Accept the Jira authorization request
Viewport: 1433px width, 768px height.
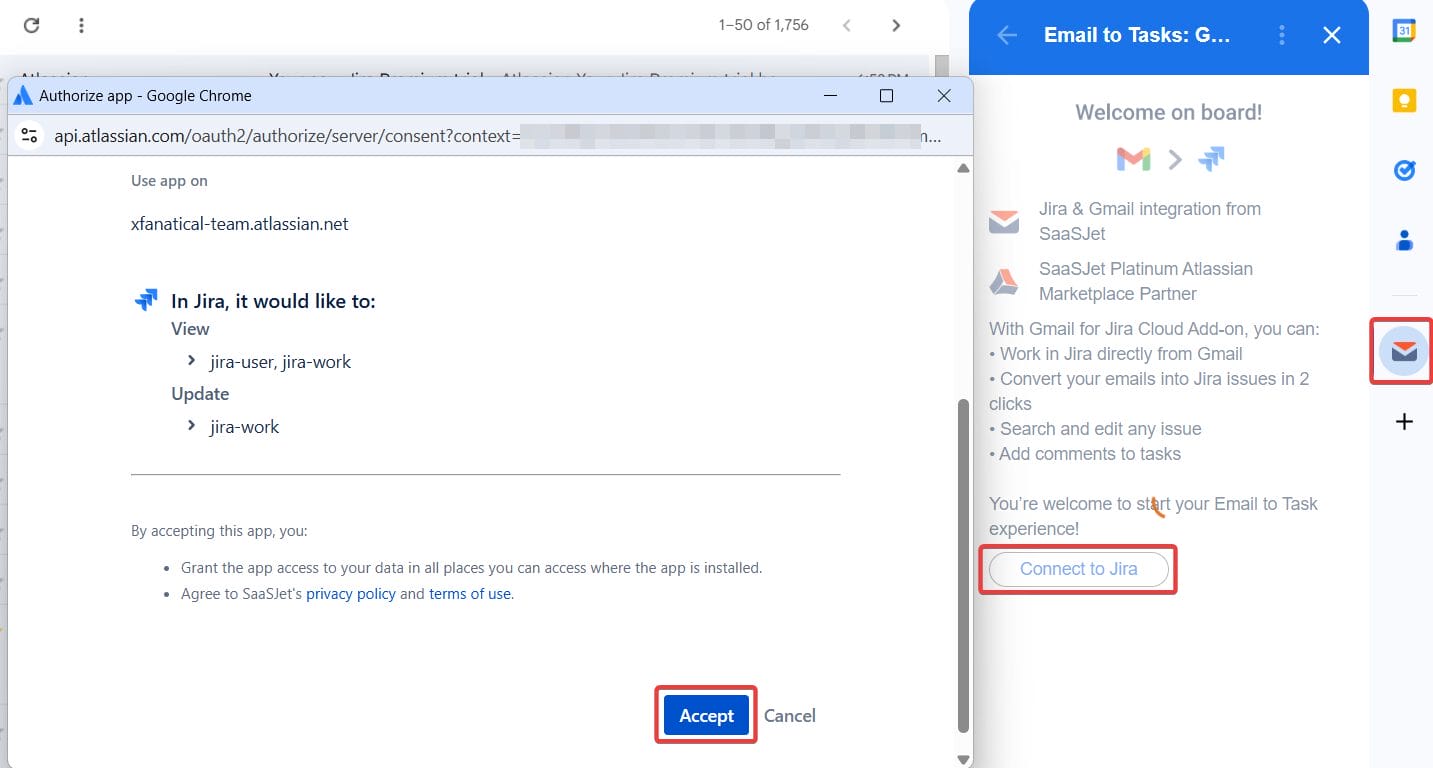tap(705, 715)
